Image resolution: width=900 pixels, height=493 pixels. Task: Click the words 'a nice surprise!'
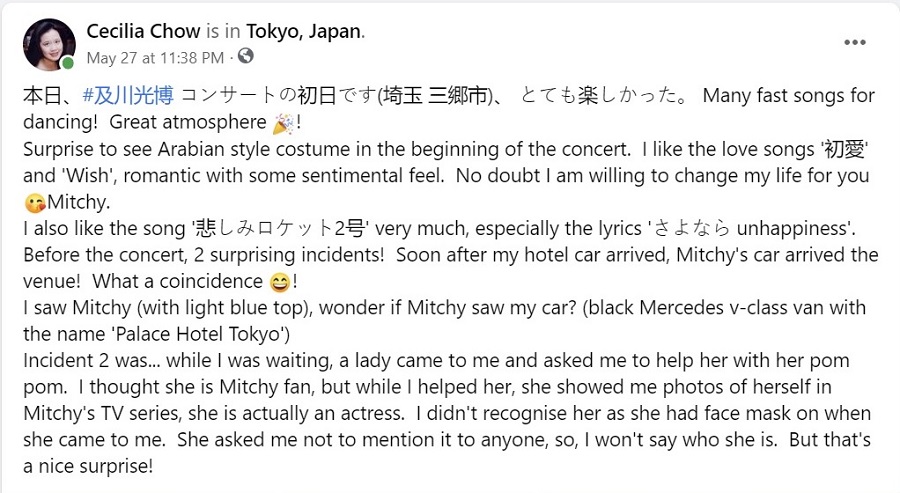(x=88, y=466)
